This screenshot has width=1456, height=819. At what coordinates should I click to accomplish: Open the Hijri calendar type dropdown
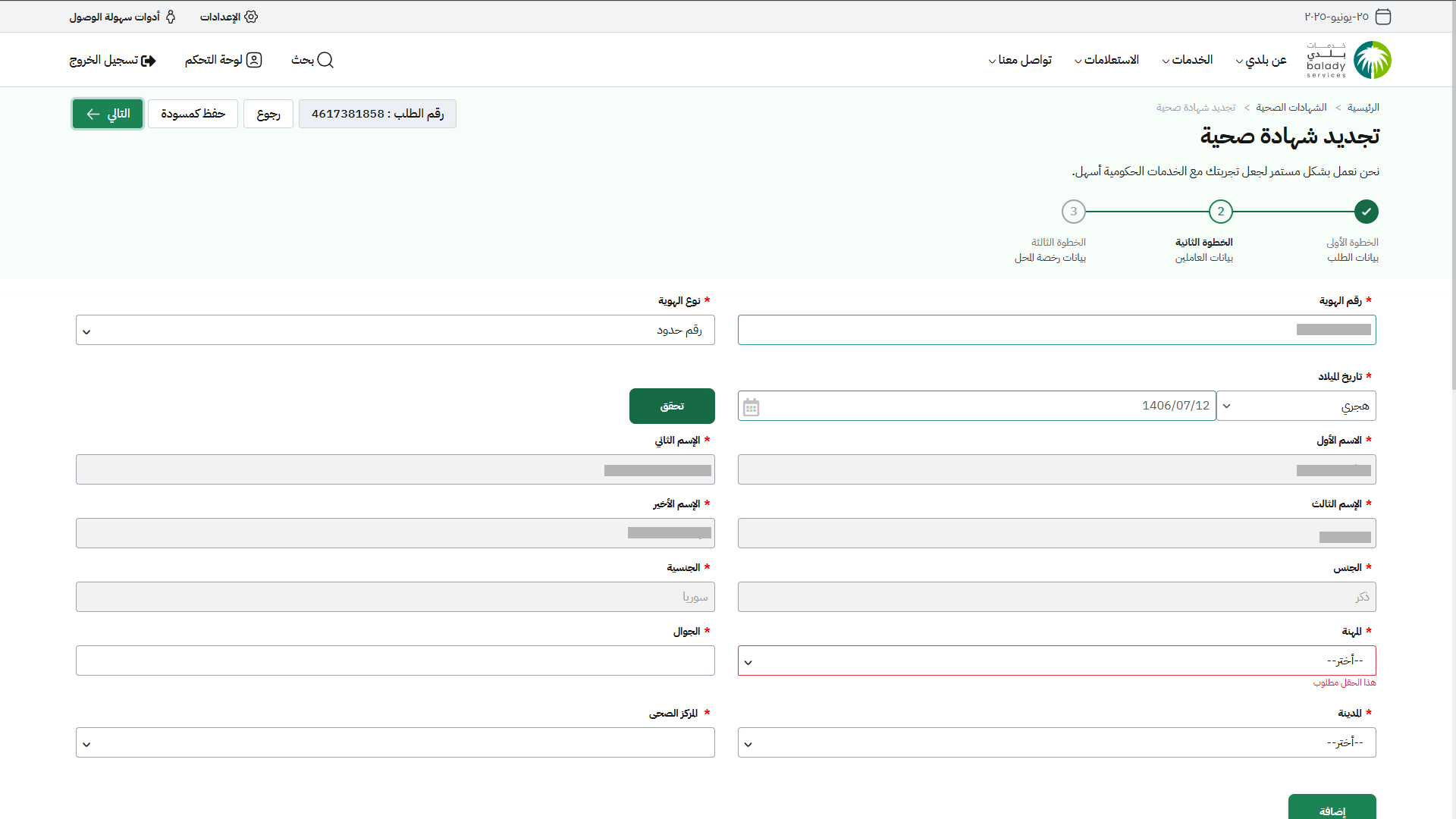click(x=1296, y=406)
